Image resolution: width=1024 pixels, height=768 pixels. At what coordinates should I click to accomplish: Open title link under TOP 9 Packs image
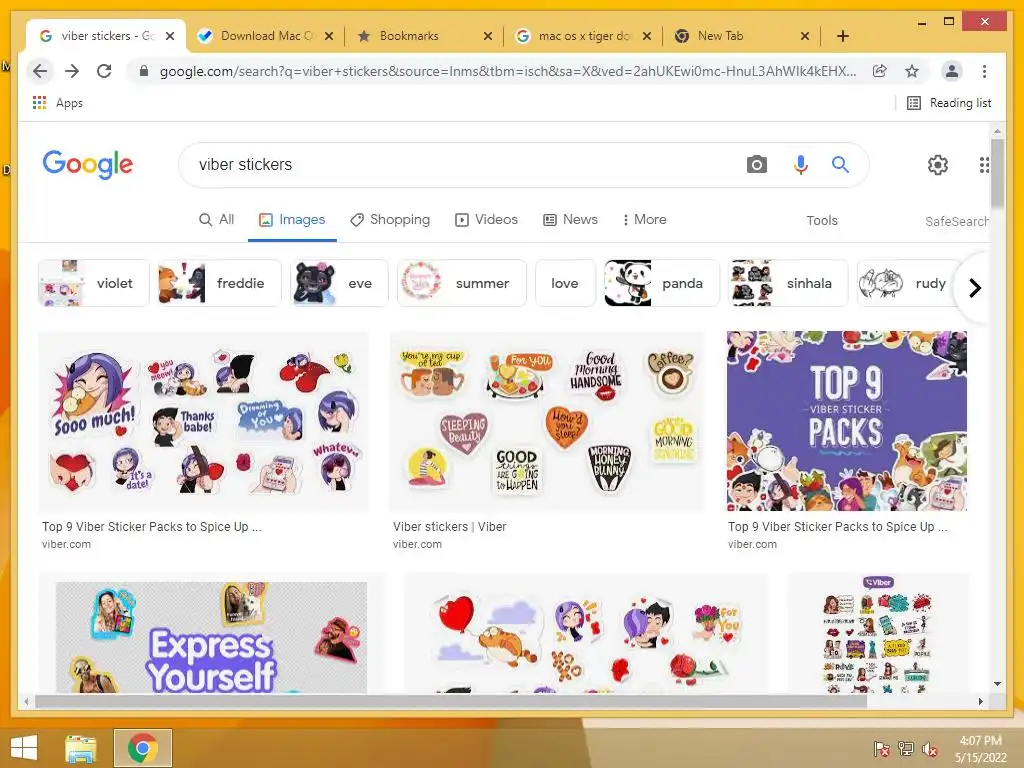(x=838, y=526)
